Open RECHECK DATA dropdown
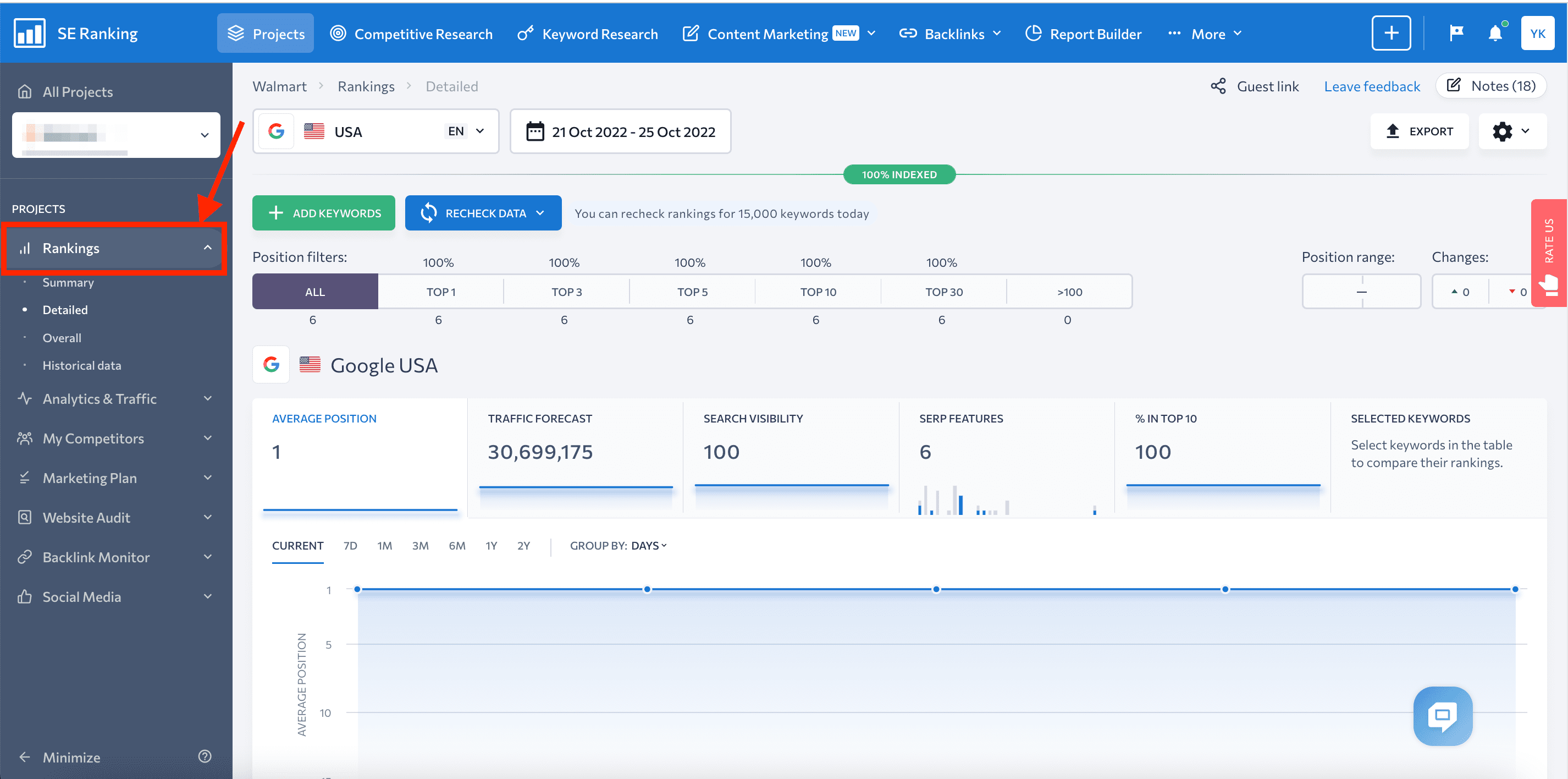This screenshot has width=1568, height=779. point(483,213)
